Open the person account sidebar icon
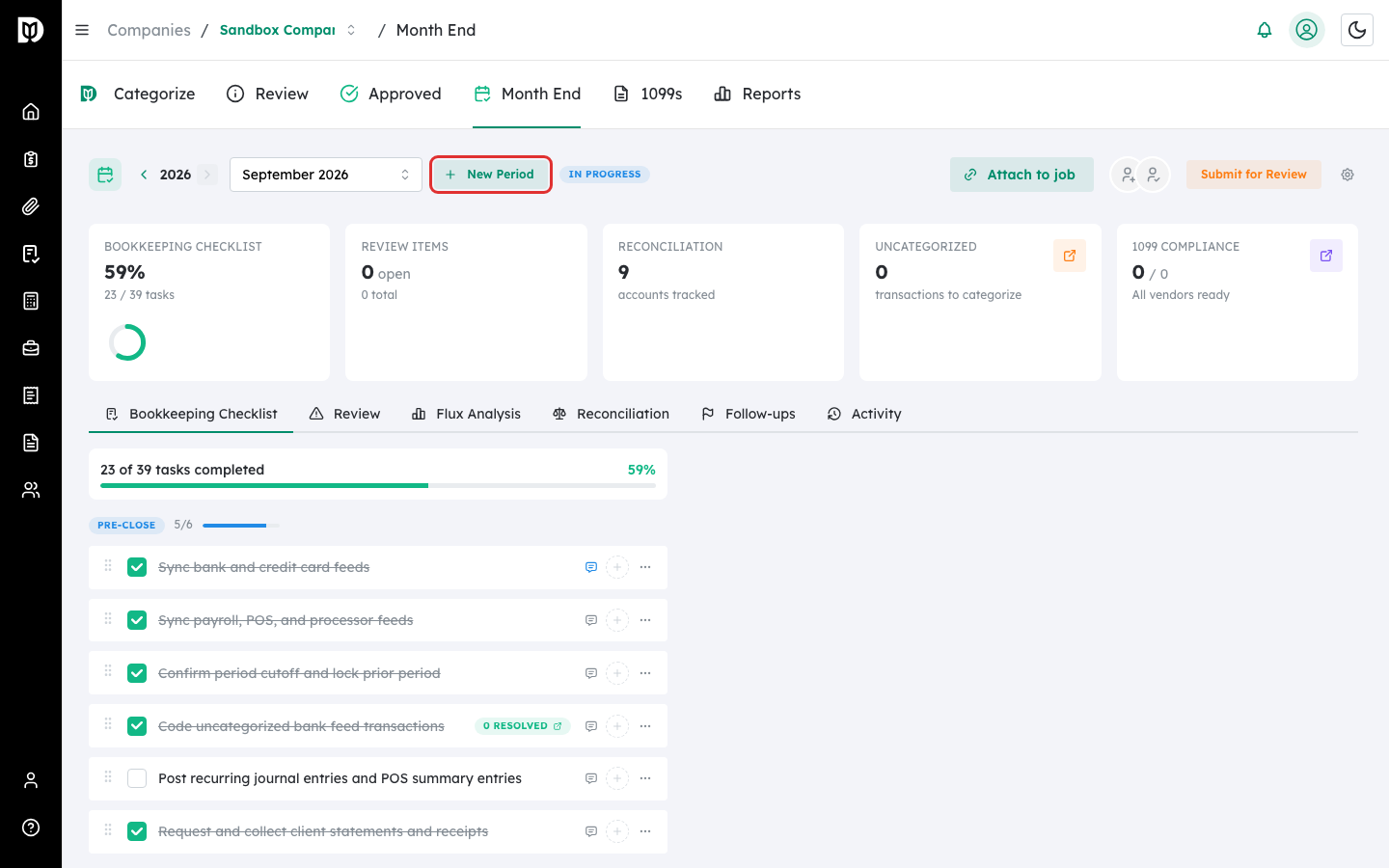Viewport: 1389px width, 868px height. pos(31,780)
